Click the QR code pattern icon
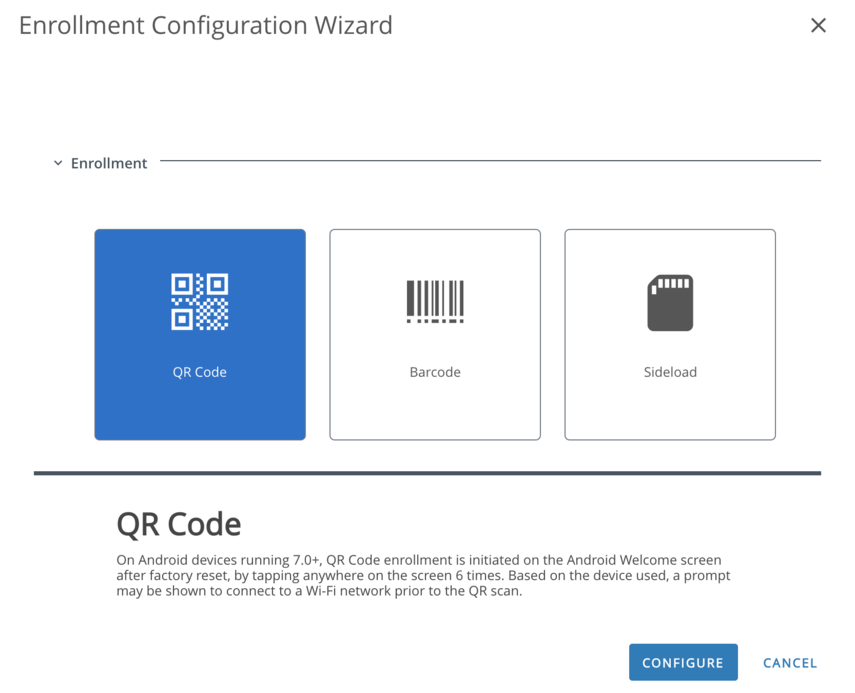This screenshot has height=693, width=855. pos(200,301)
